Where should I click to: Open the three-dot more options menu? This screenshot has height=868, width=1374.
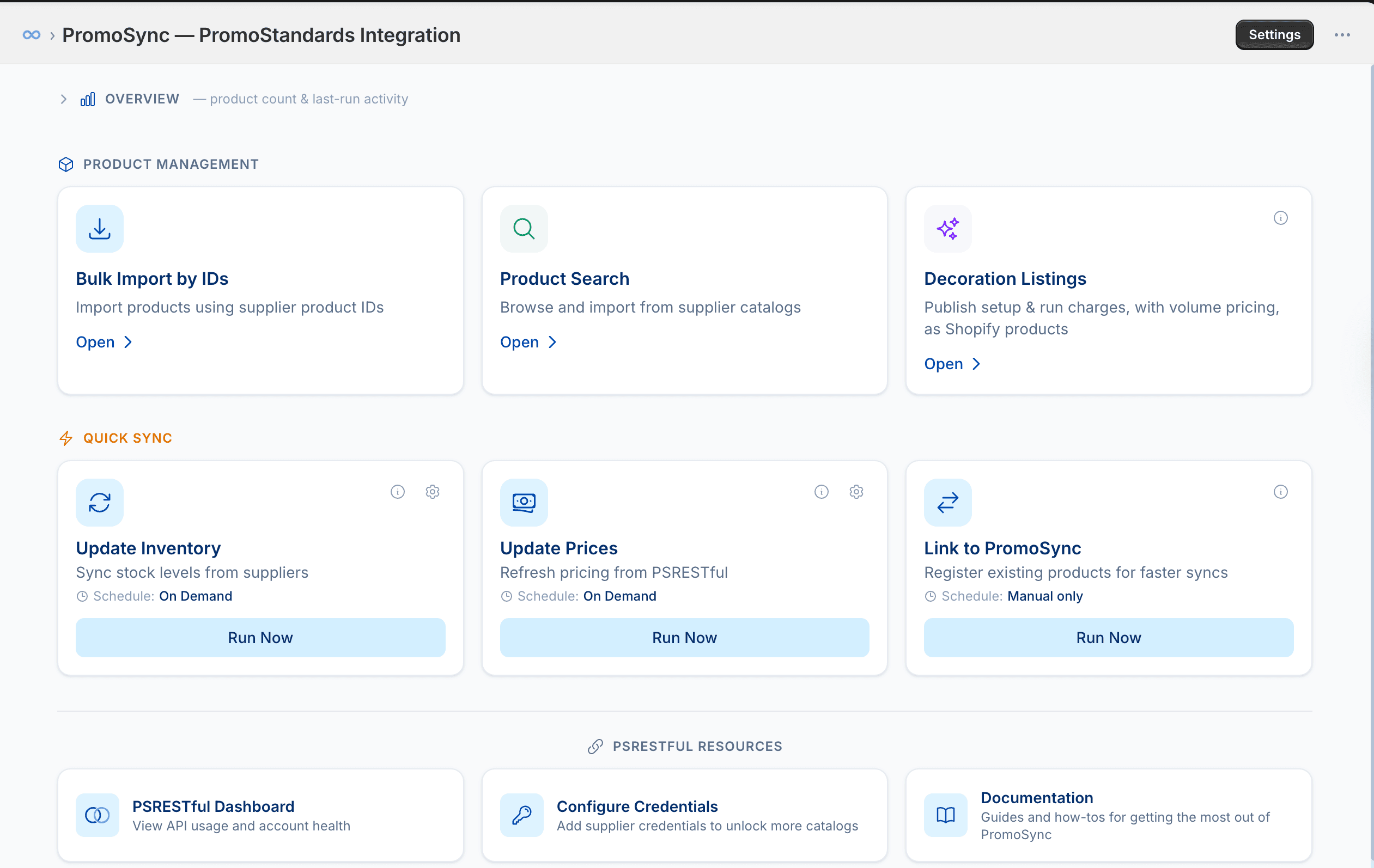1342,35
